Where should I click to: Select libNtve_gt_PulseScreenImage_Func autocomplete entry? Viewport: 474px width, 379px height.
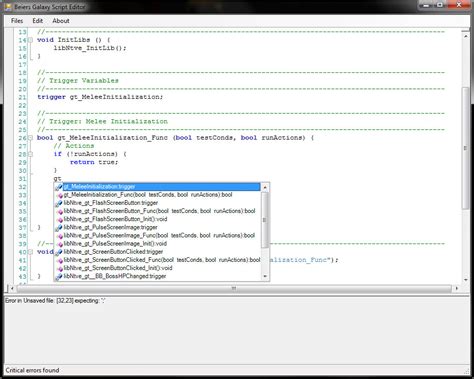click(x=158, y=236)
